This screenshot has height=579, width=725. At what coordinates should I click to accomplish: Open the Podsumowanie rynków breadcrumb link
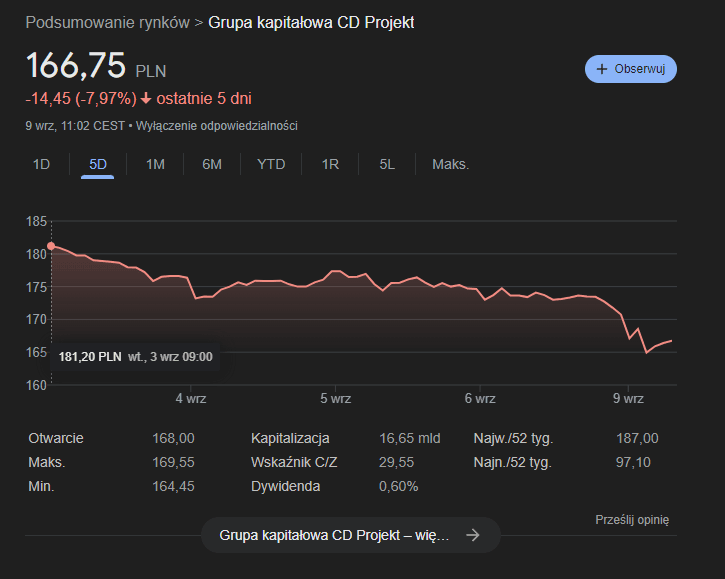[107, 23]
